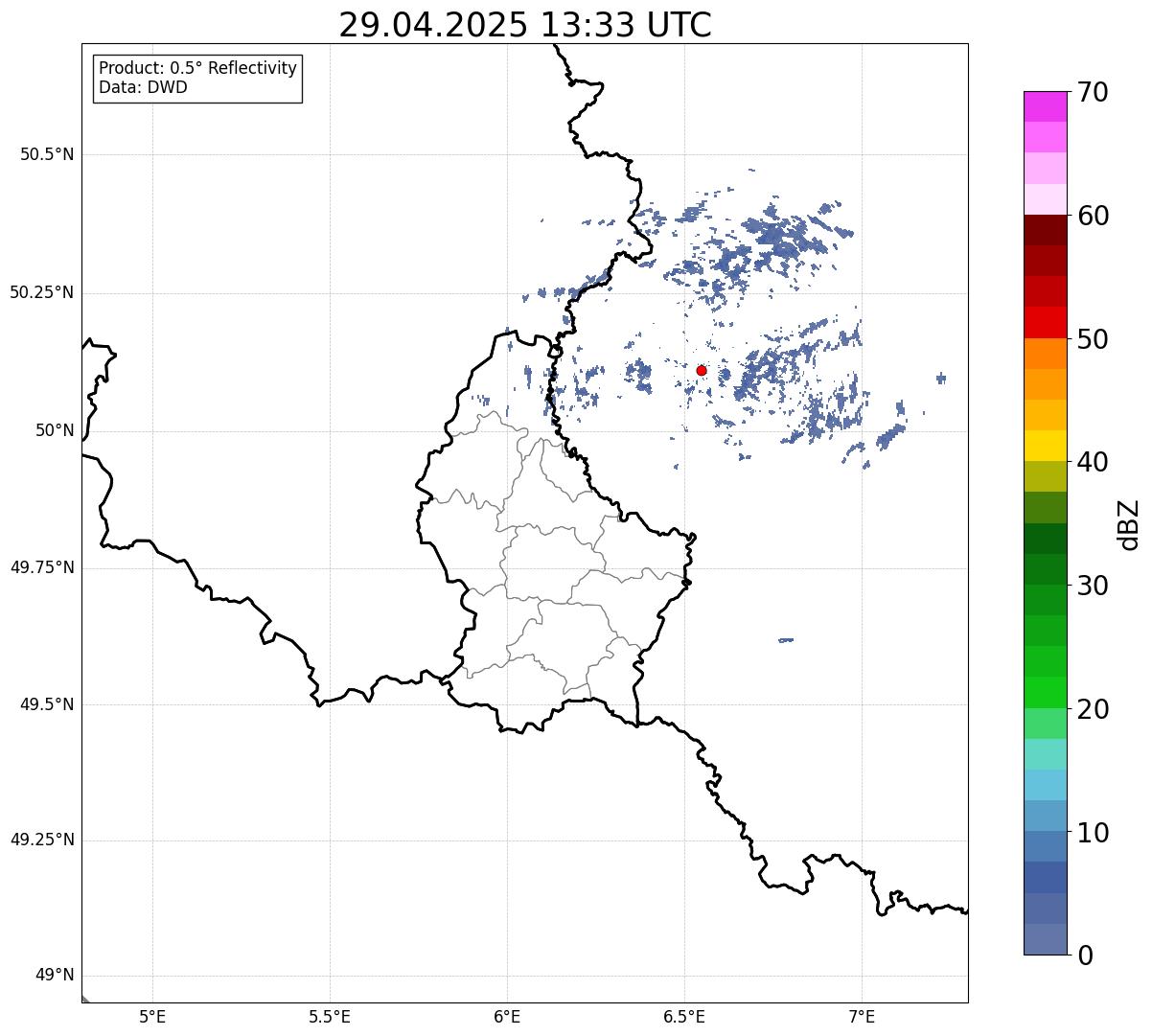
Task: Click the 5.5°E longitude label
Action: (330, 1017)
